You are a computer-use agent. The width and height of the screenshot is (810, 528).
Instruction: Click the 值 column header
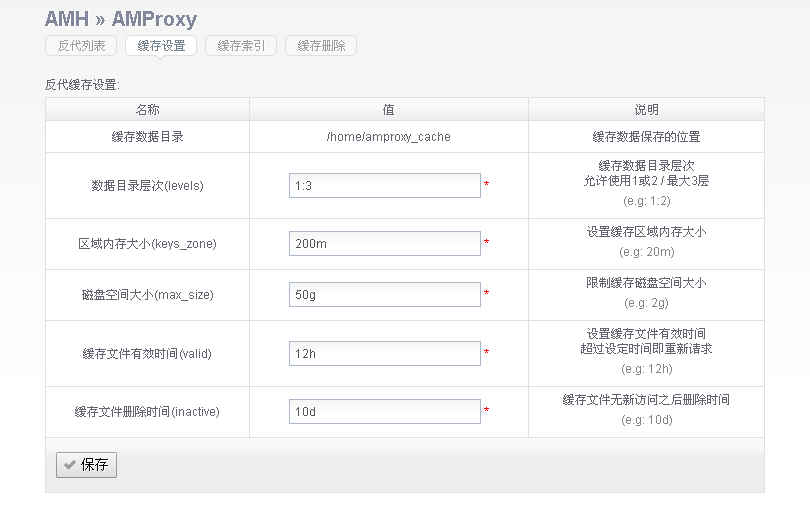[388, 110]
